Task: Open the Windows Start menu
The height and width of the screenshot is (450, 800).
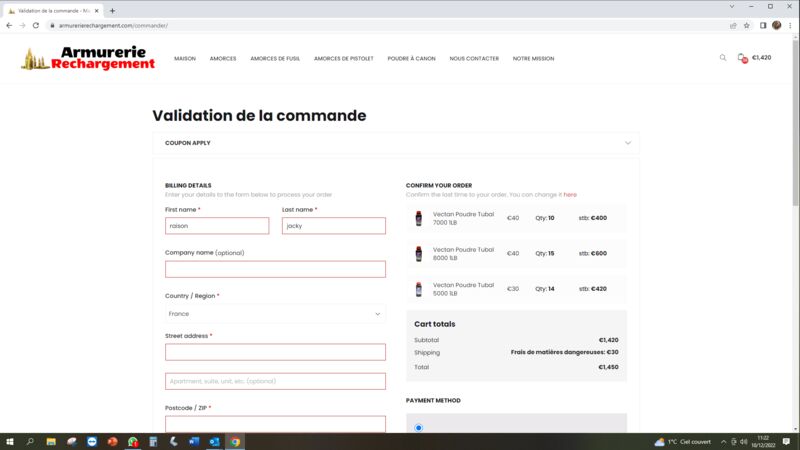Action: [10, 442]
